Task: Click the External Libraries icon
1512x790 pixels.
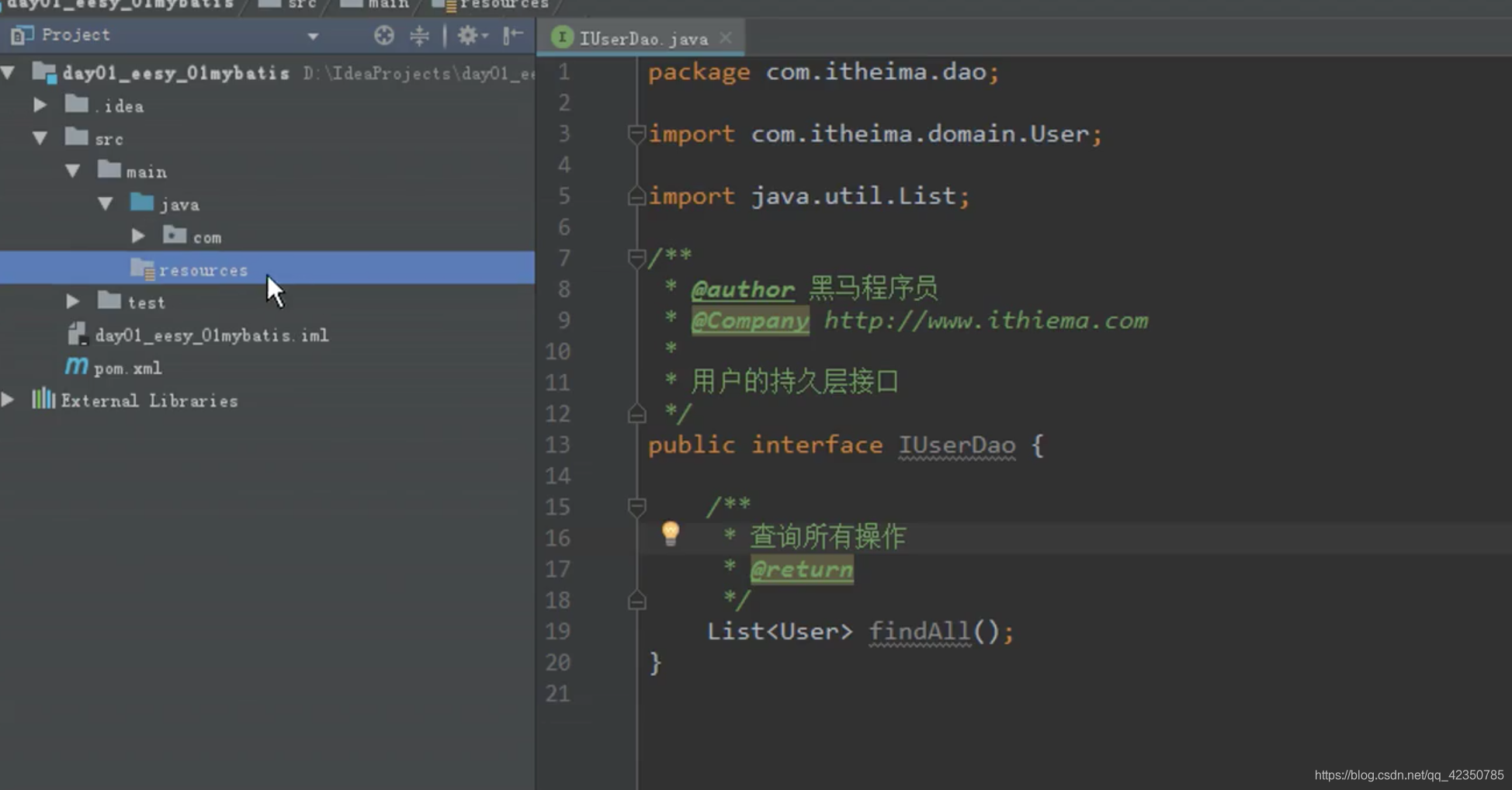Action: (x=43, y=399)
